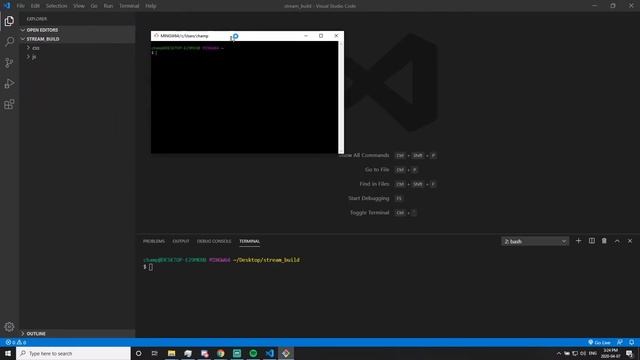Open the Selection menu
The image size is (640, 360).
pyautogui.click(x=56, y=6)
